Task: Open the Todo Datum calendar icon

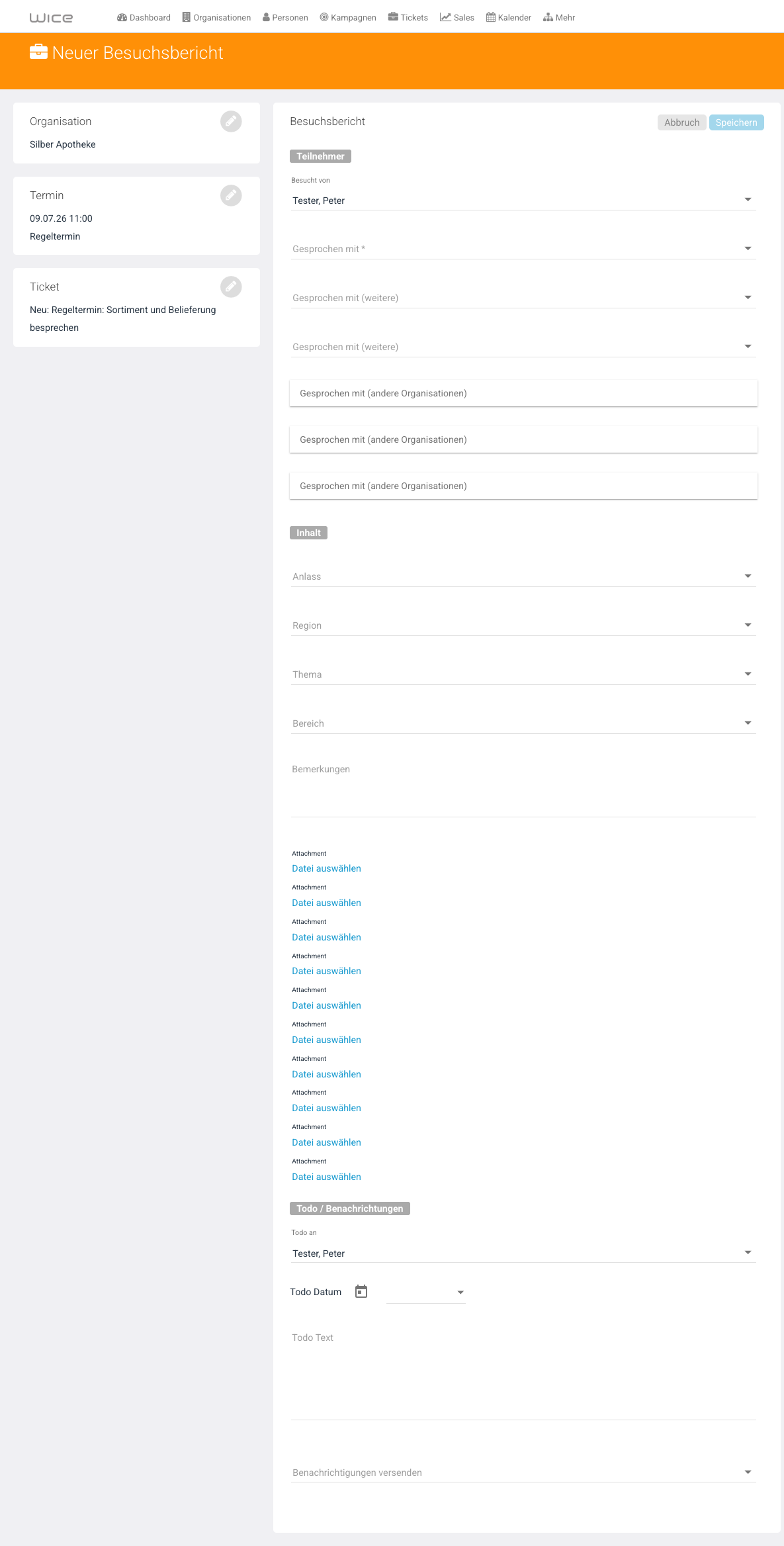Action: (361, 1291)
